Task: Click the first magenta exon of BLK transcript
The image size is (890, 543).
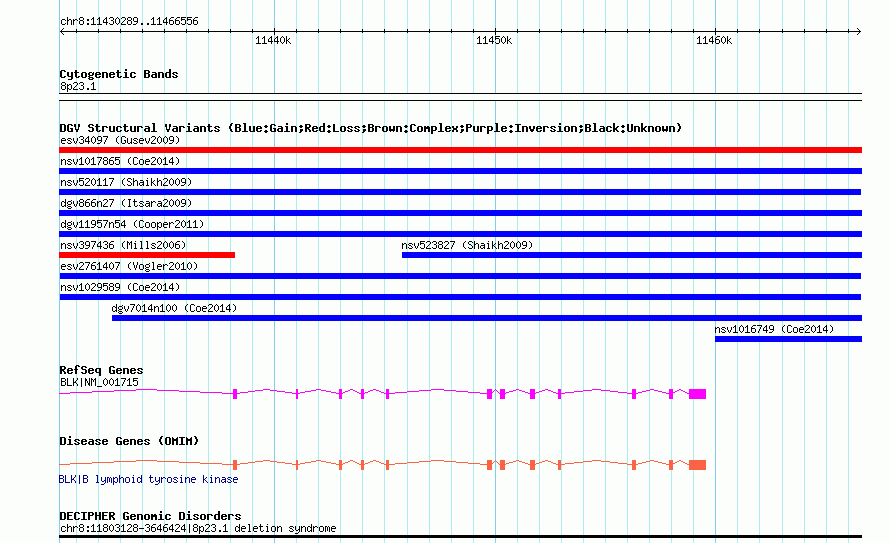Action: [235, 394]
